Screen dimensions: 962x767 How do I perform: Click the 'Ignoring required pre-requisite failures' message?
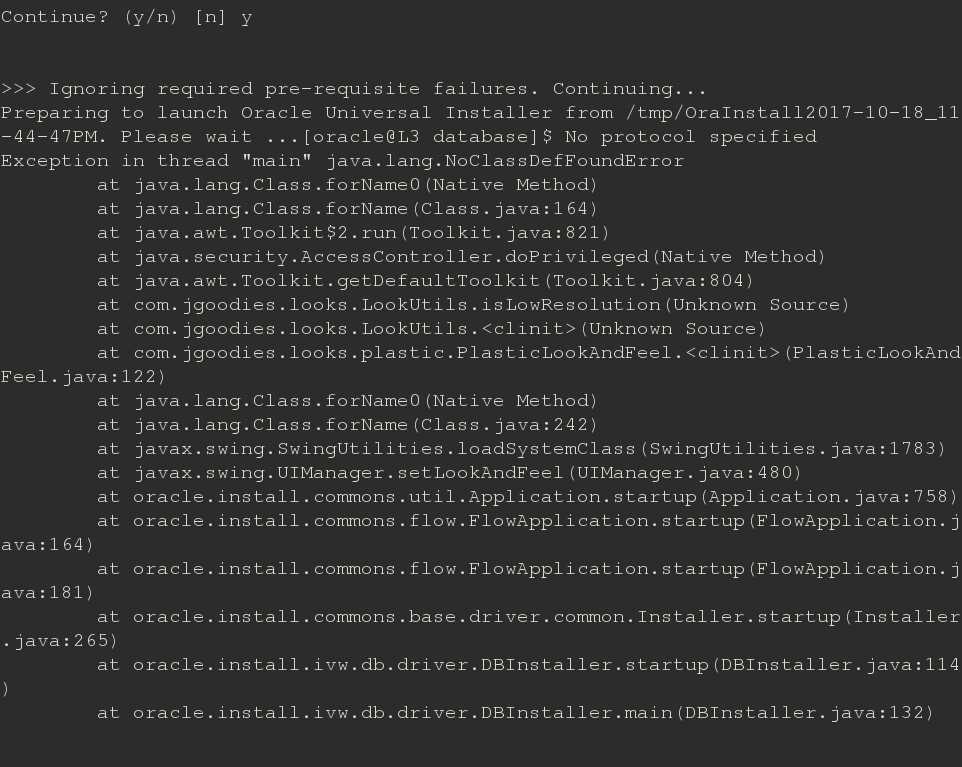click(293, 89)
